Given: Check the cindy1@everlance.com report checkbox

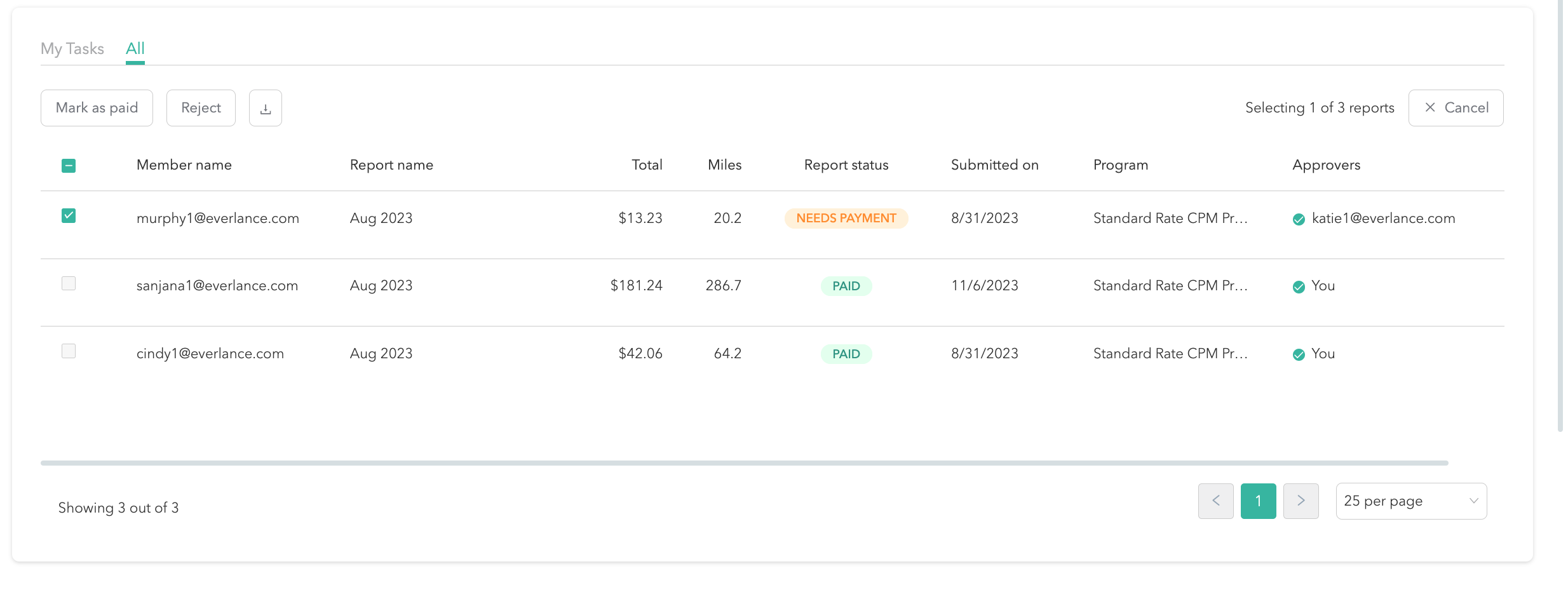Looking at the screenshot, I should (69, 351).
